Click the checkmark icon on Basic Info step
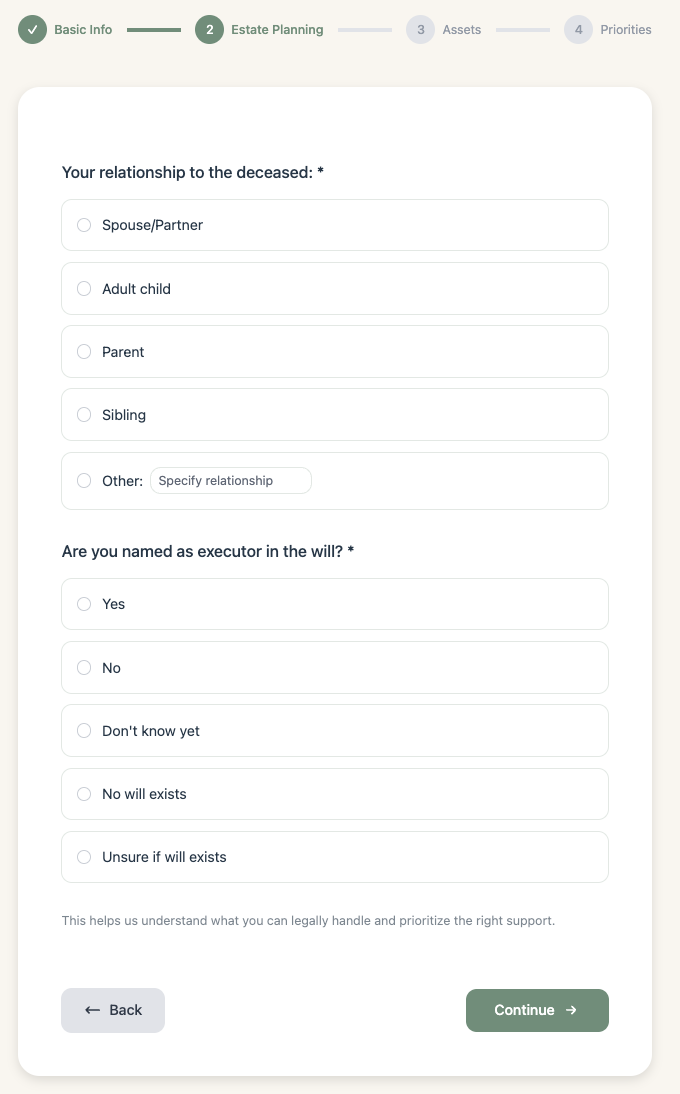 click(x=32, y=29)
